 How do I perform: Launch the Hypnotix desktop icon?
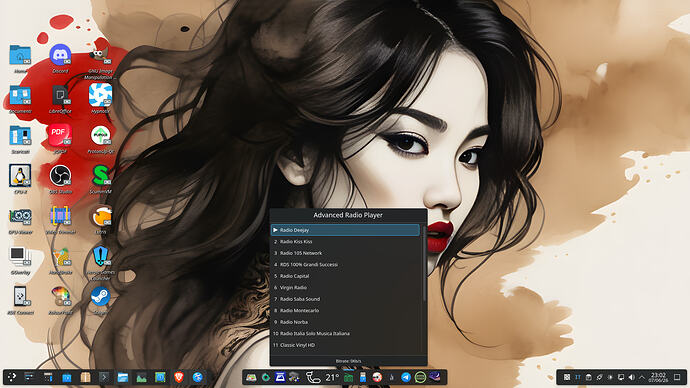tap(100, 95)
